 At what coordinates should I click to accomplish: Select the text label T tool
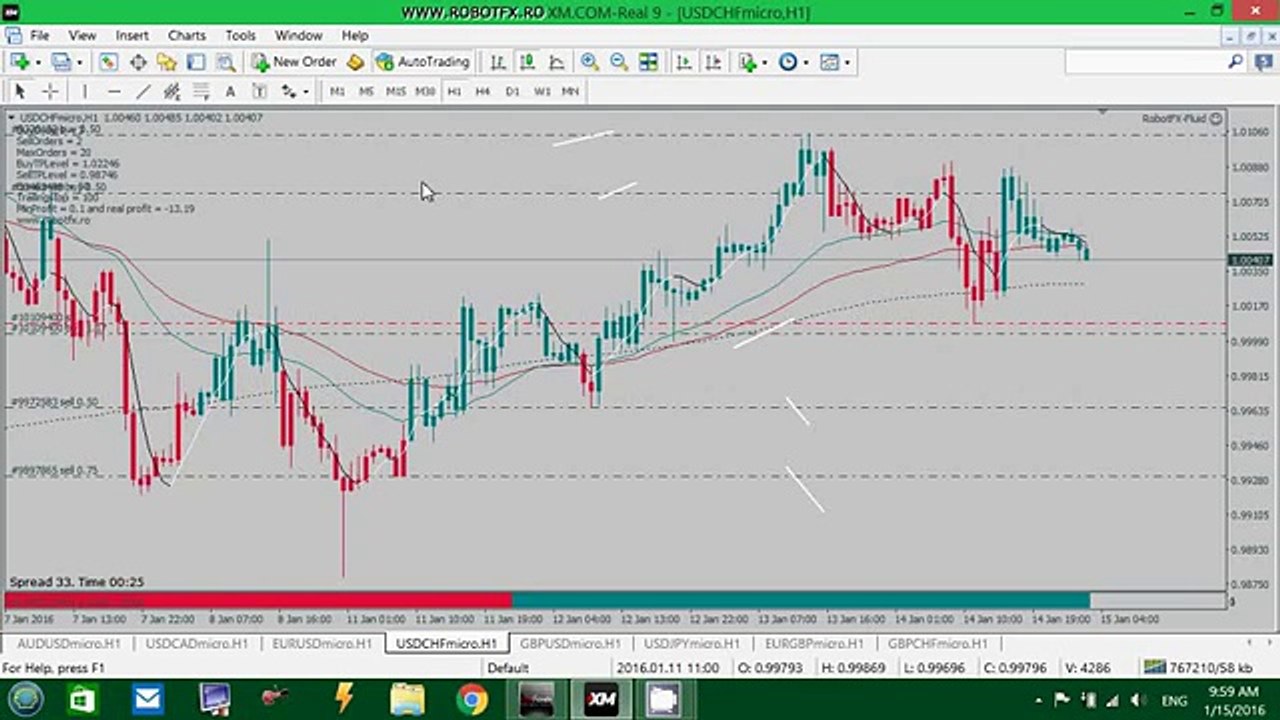259,91
